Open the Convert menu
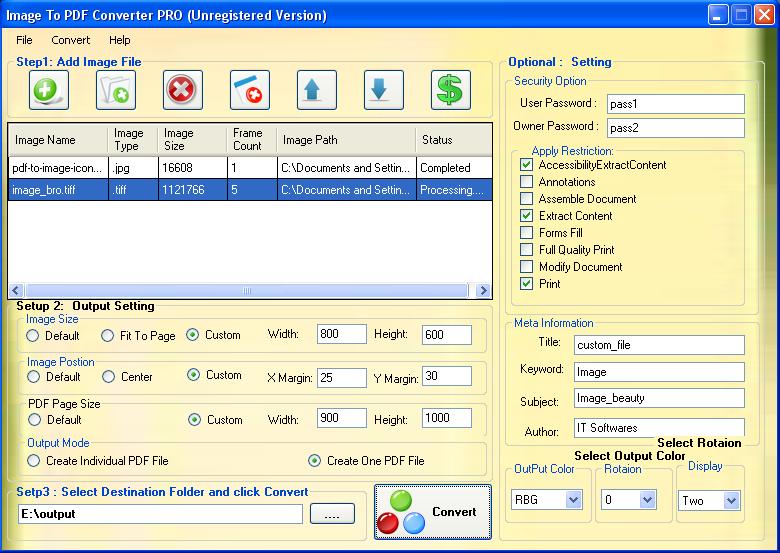Image resolution: width=780 pixels, height=553 pixels. [71, 40]
